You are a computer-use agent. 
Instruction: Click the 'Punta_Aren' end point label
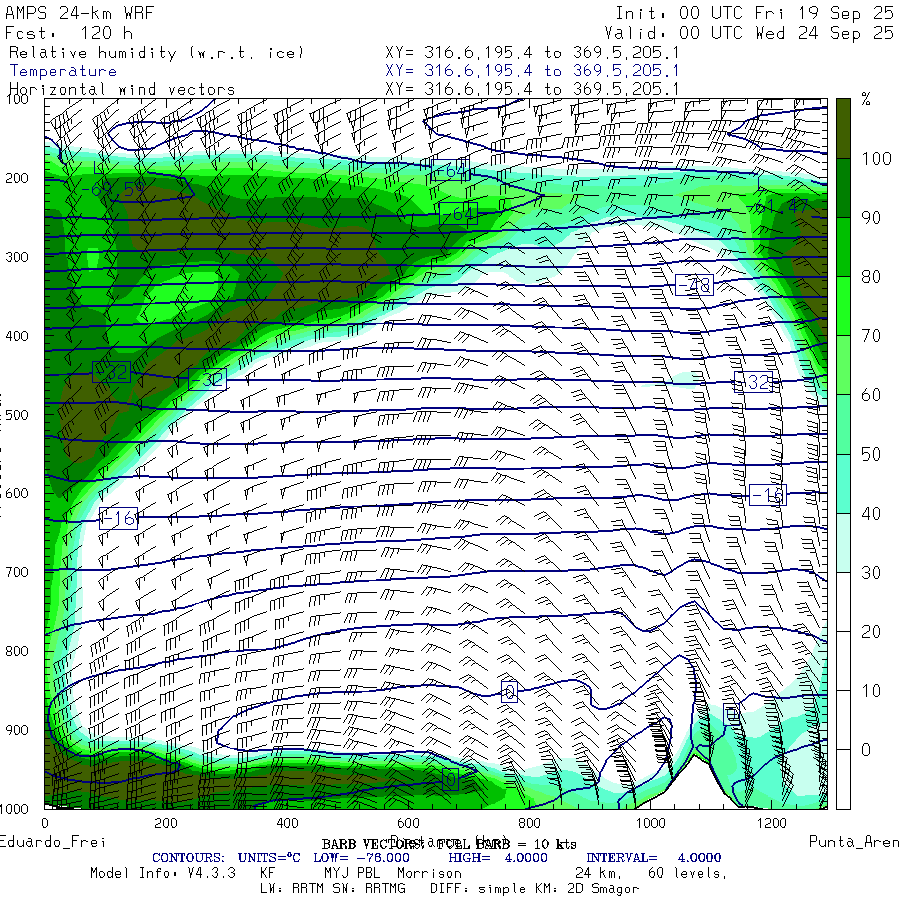click(854, 841)
